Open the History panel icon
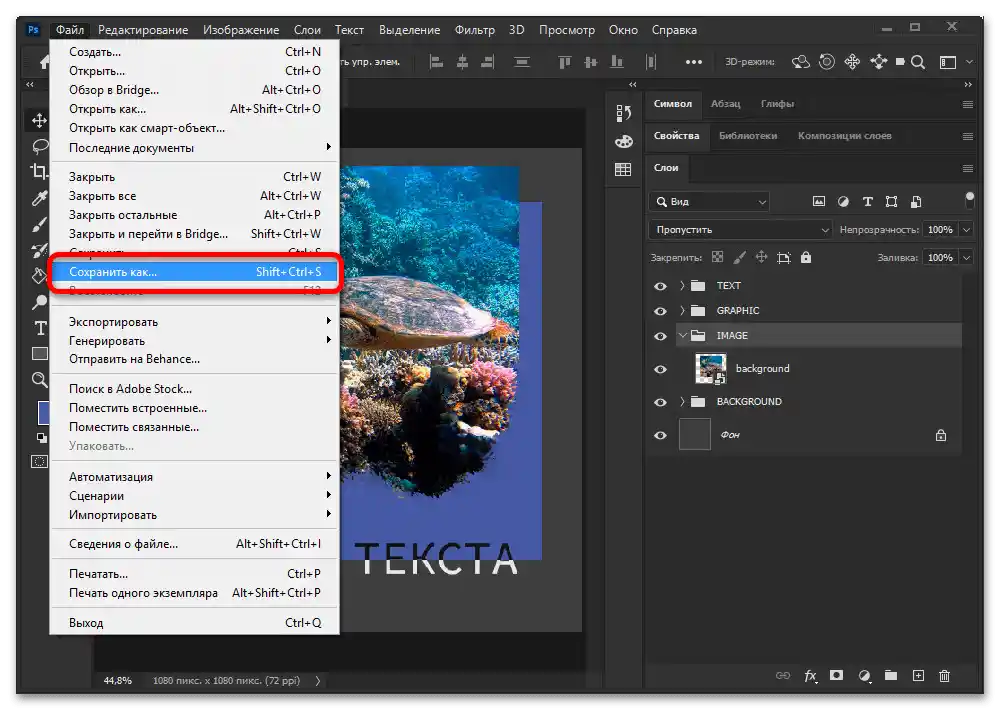 pos(623,114)
